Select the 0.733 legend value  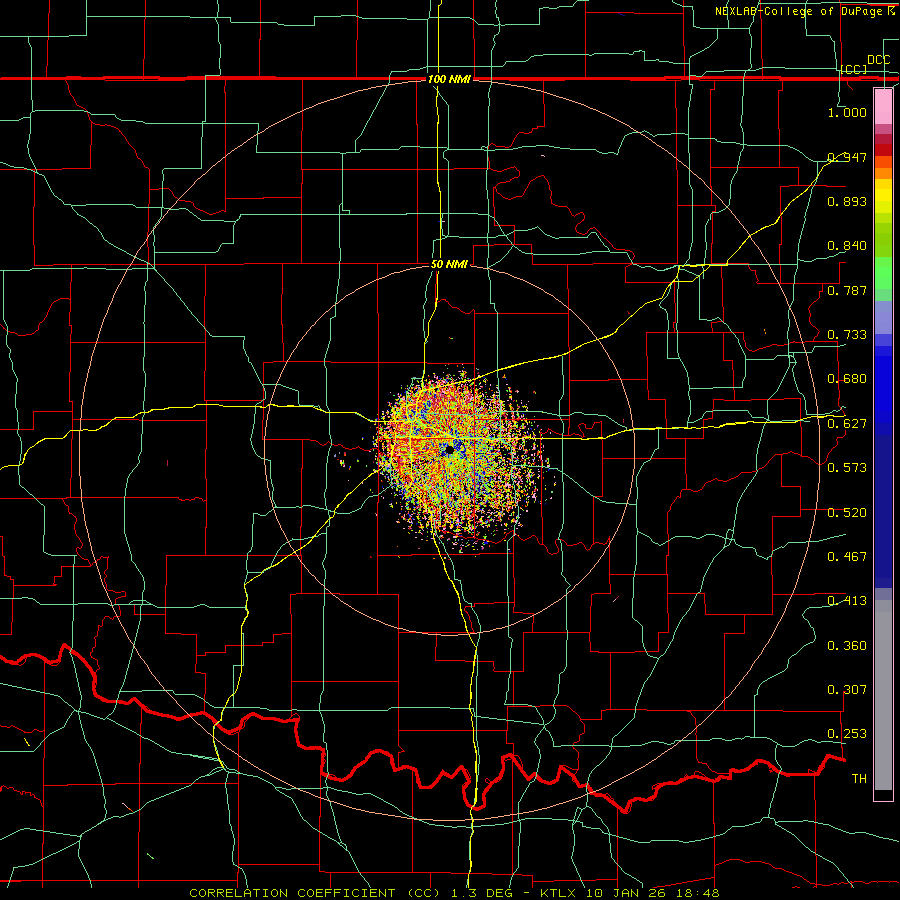(847, 335)
